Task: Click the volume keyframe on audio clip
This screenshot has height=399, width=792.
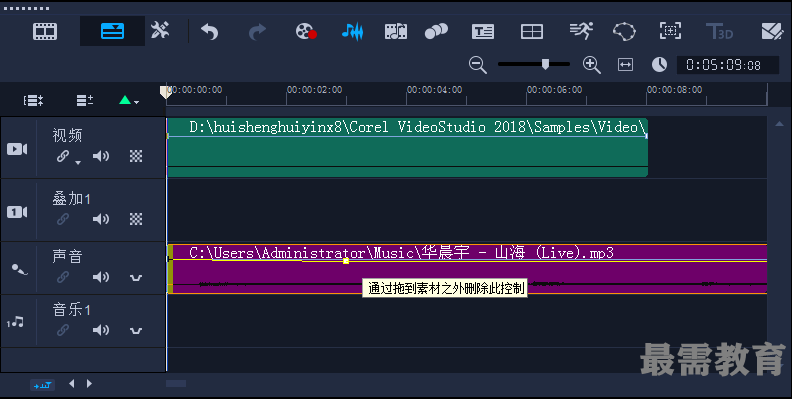Action: point(346,261)
